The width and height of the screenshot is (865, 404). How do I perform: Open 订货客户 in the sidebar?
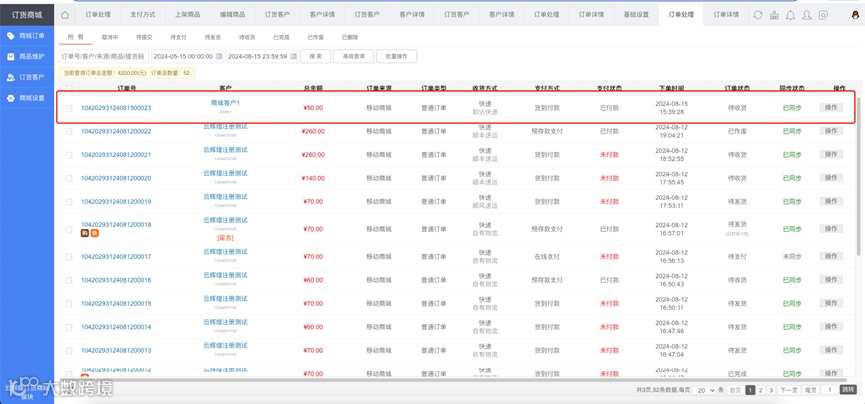tap(27, 77)
